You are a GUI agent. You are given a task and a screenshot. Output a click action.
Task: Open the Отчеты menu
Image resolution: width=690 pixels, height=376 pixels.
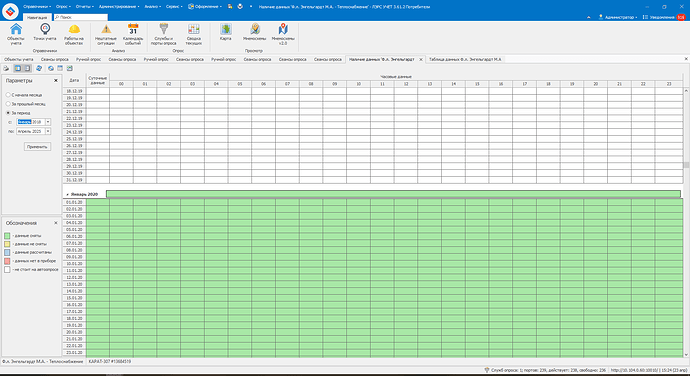(x=84, y=7)
